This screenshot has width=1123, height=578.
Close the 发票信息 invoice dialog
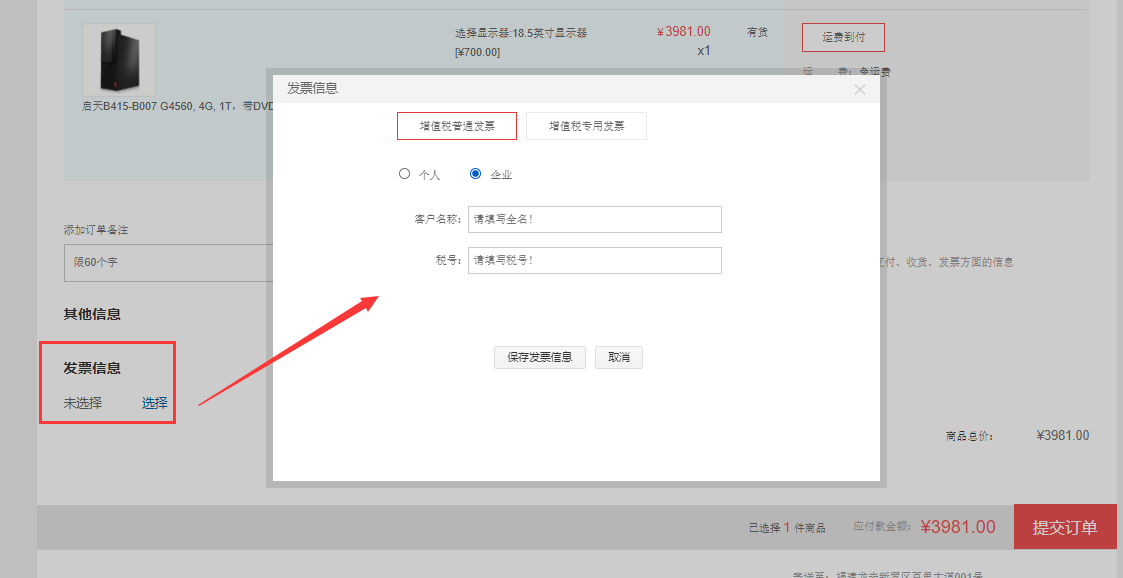click(859, 89)
